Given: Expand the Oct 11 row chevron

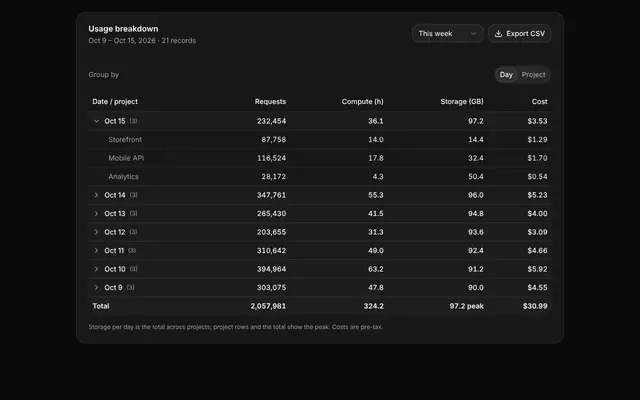Looking at the screenshot, I should pos(96,251).
